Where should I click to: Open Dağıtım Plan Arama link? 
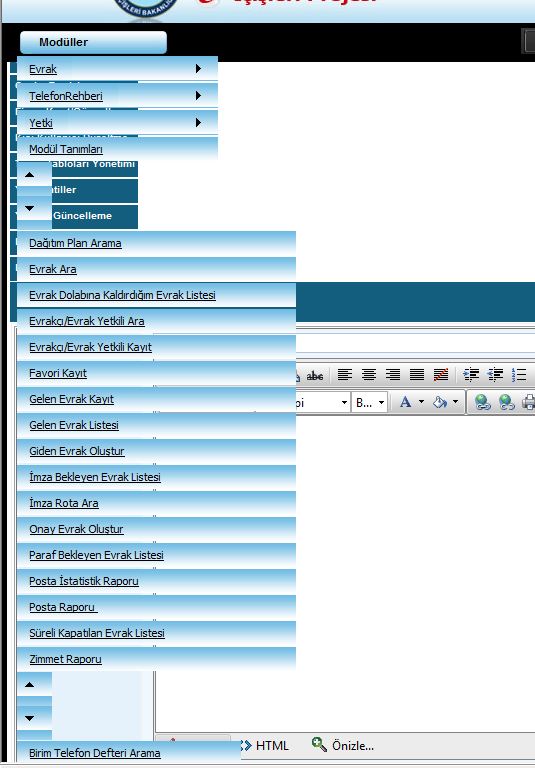(156, 243)
